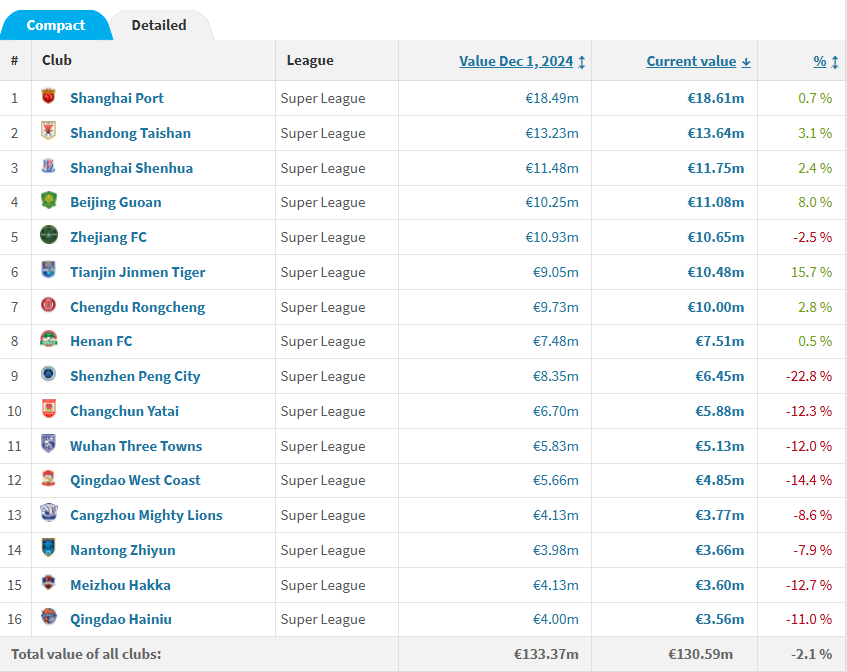This screenshot has height=672, width=847.
Task: Open the Changchun Yatai club link
Action: click(x=124, y=412)
